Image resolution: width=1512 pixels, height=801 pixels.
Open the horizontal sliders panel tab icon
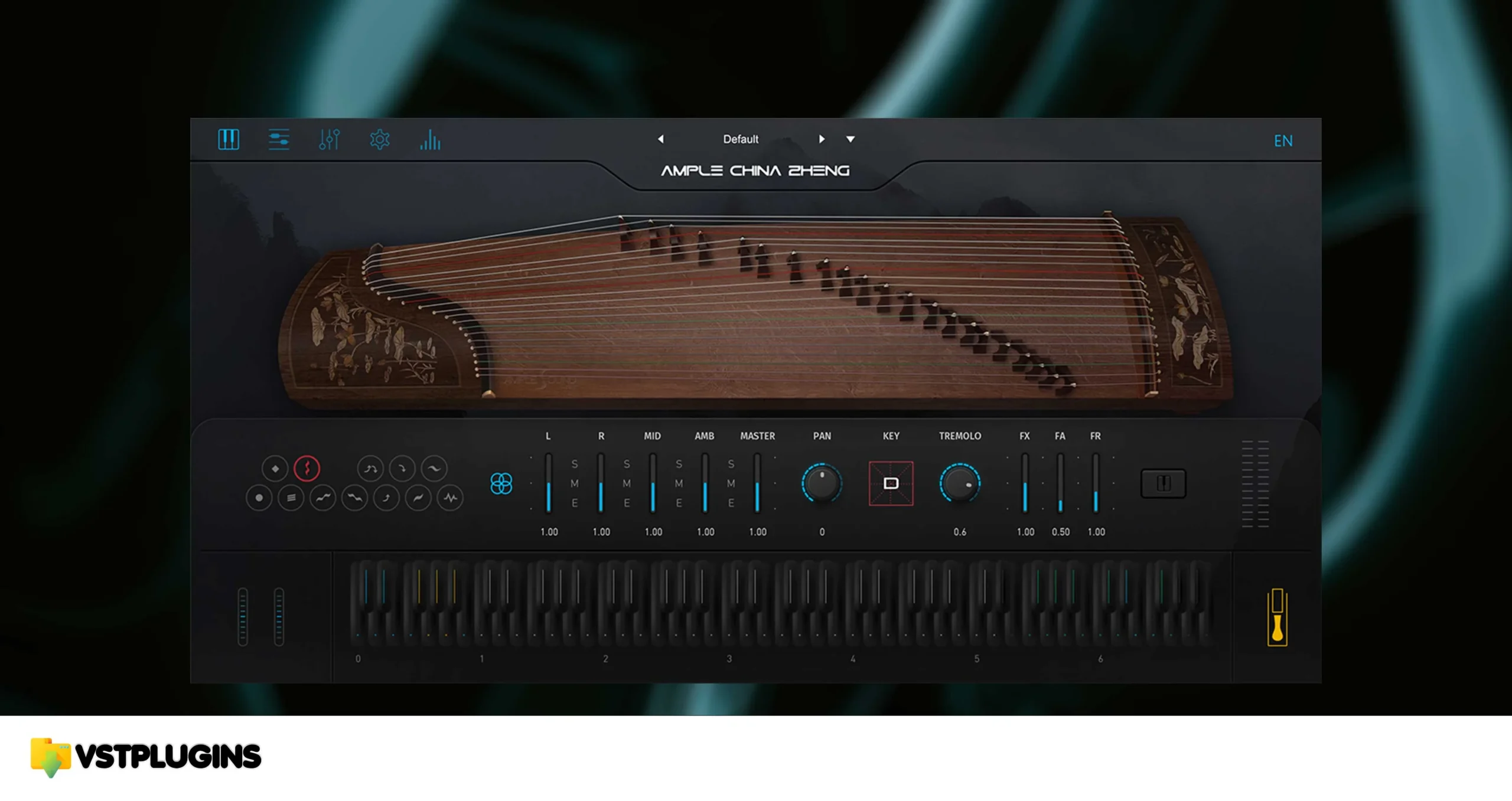(279, 140)
